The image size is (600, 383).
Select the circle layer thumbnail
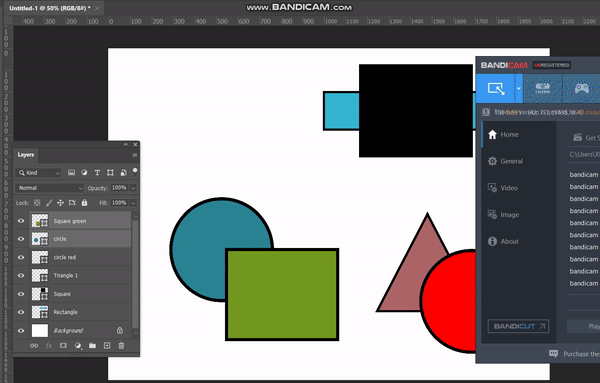[x=40, y=239]
